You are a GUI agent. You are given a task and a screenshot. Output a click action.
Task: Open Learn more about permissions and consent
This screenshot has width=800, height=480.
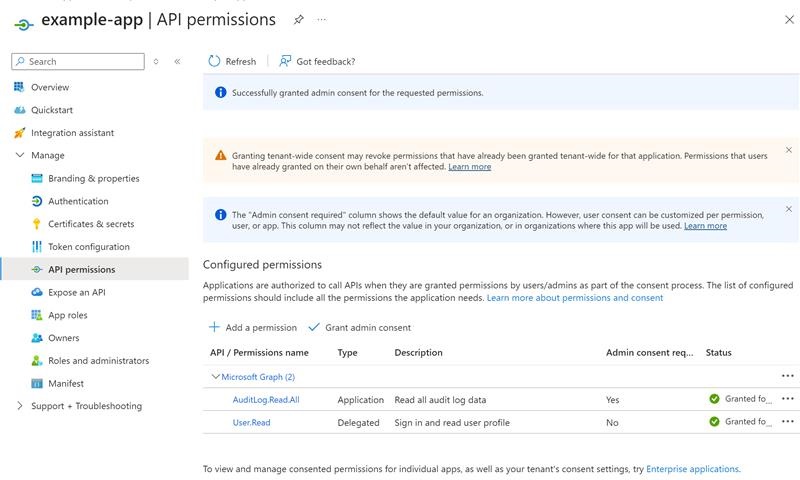(575, 298)
